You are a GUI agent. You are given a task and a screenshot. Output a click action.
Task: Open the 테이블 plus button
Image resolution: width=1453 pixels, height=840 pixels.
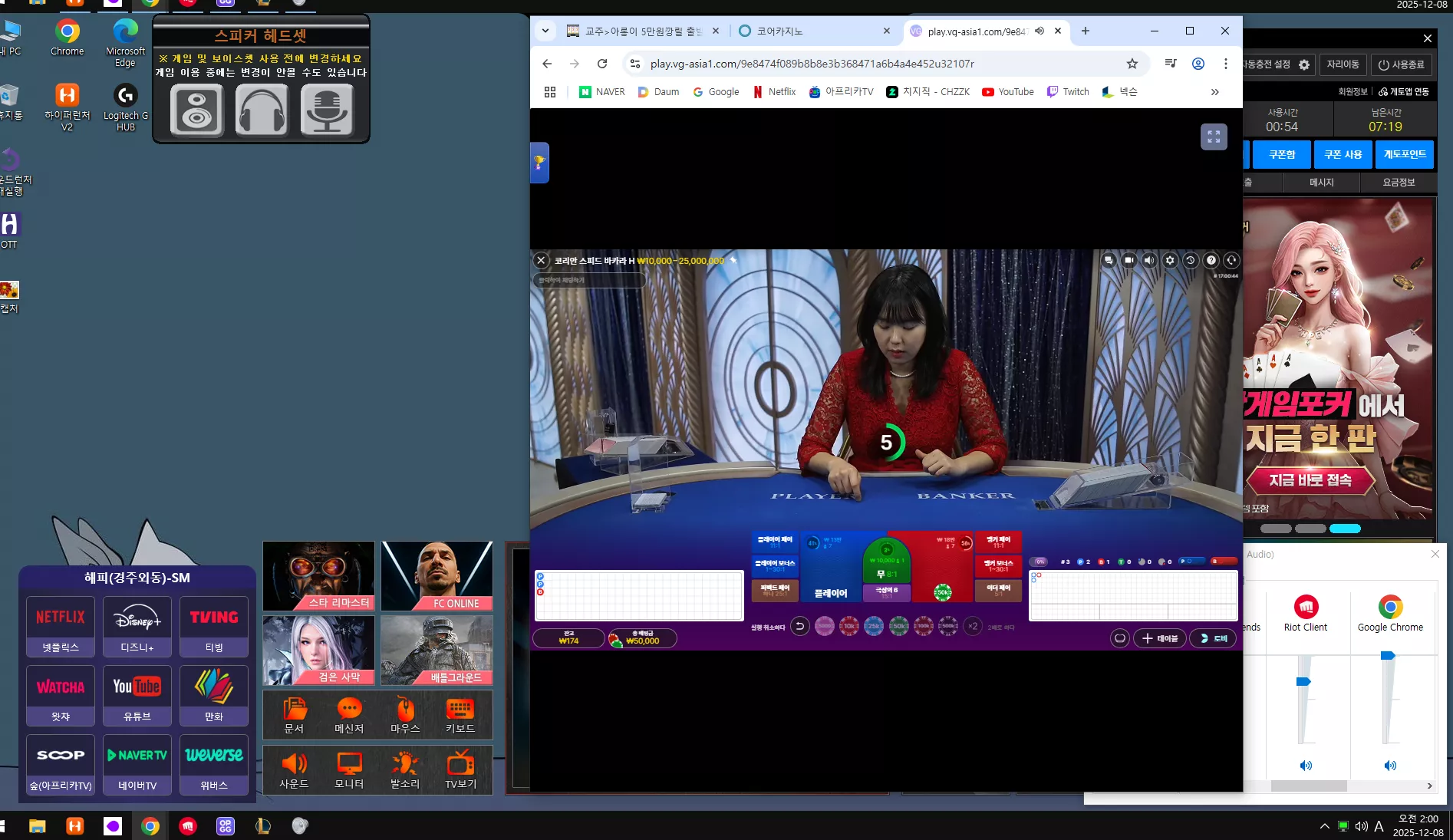pos(1160,638)
